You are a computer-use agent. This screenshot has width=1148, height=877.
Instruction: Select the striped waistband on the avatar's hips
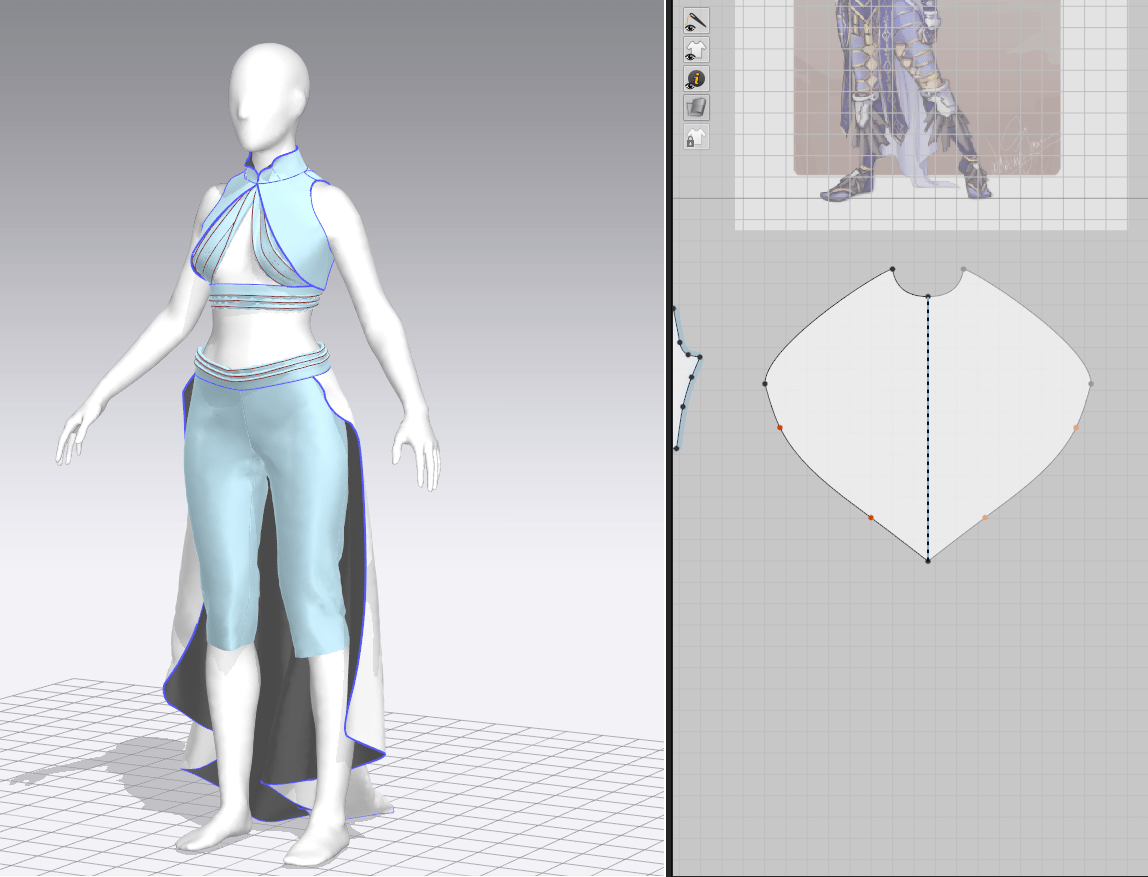tap(260, 363)
